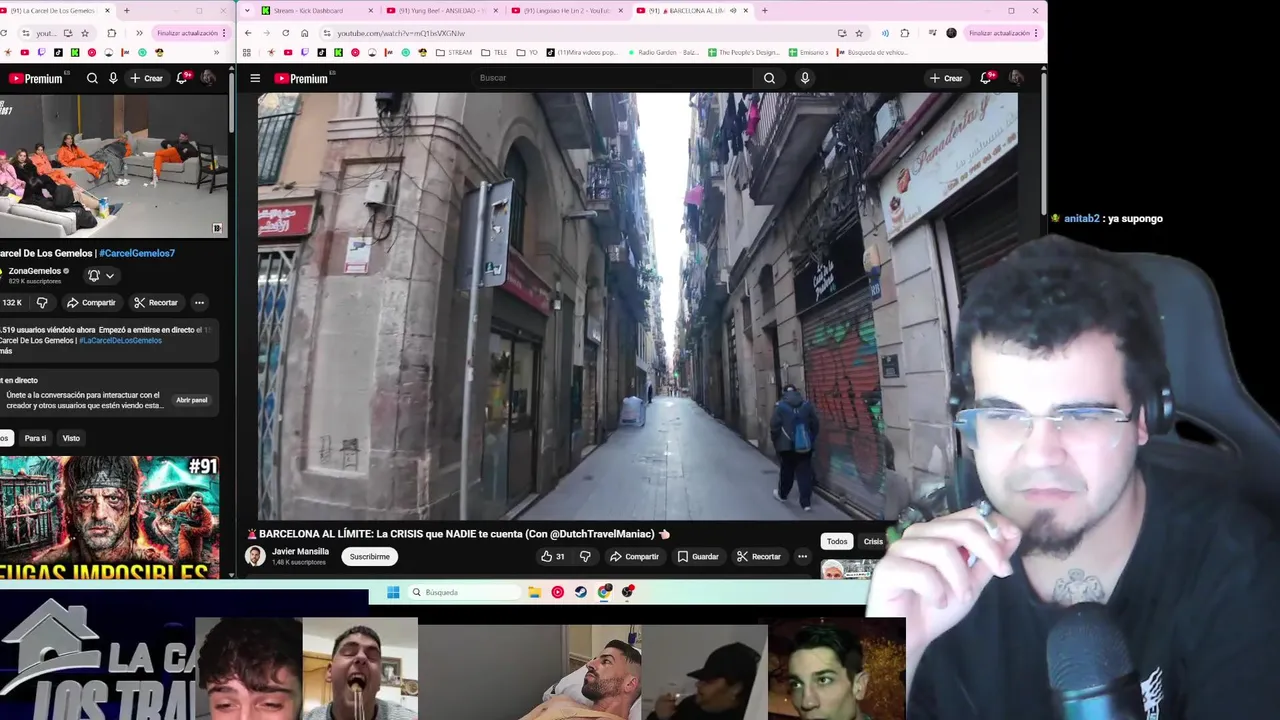1280x720 pixels.
Task: Click the search magnifier button in right window
Action: point(769,78)
